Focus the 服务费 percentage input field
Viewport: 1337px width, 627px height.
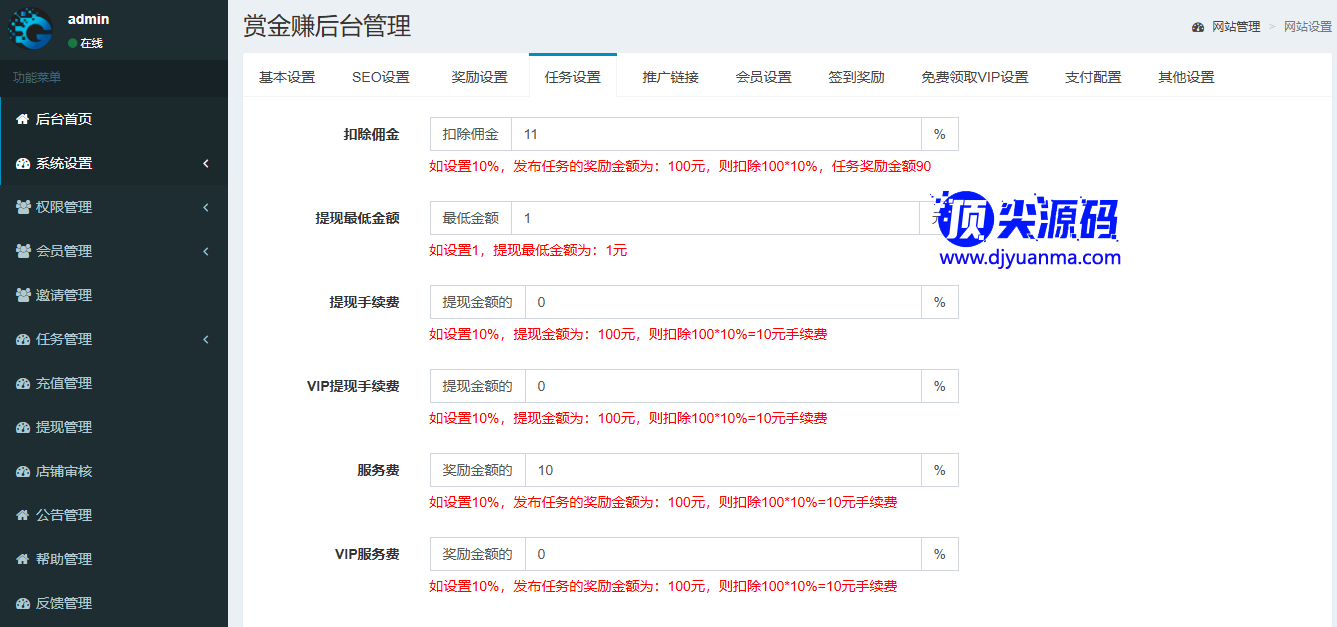click(722, 470)
